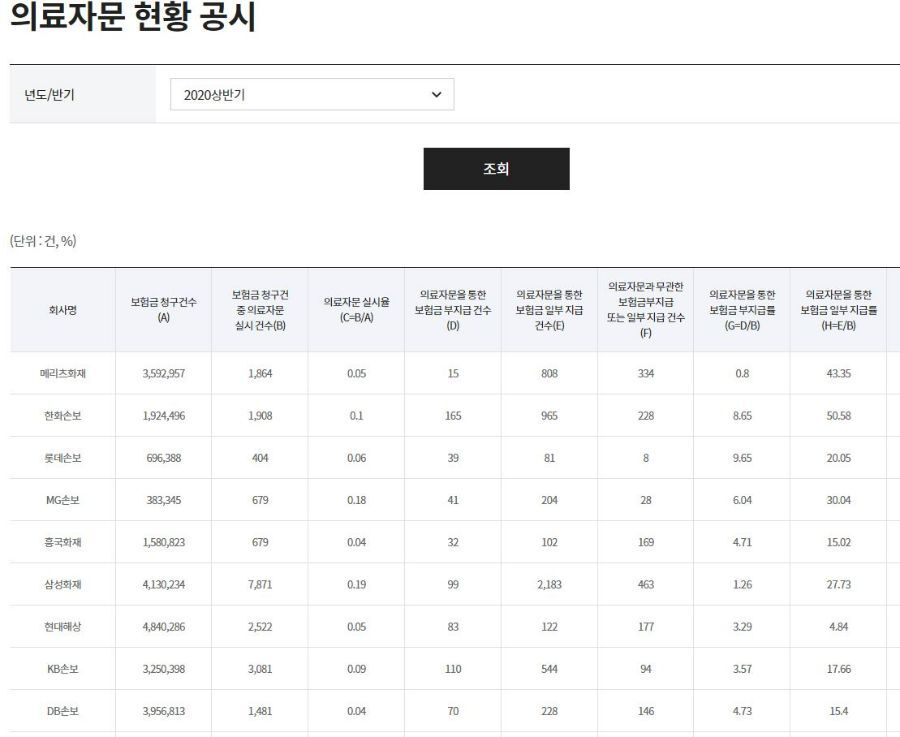Click the value 1,924,496 in 한화손보 row
The width and height of the screenshot is (900, 737).
point(164,416)
